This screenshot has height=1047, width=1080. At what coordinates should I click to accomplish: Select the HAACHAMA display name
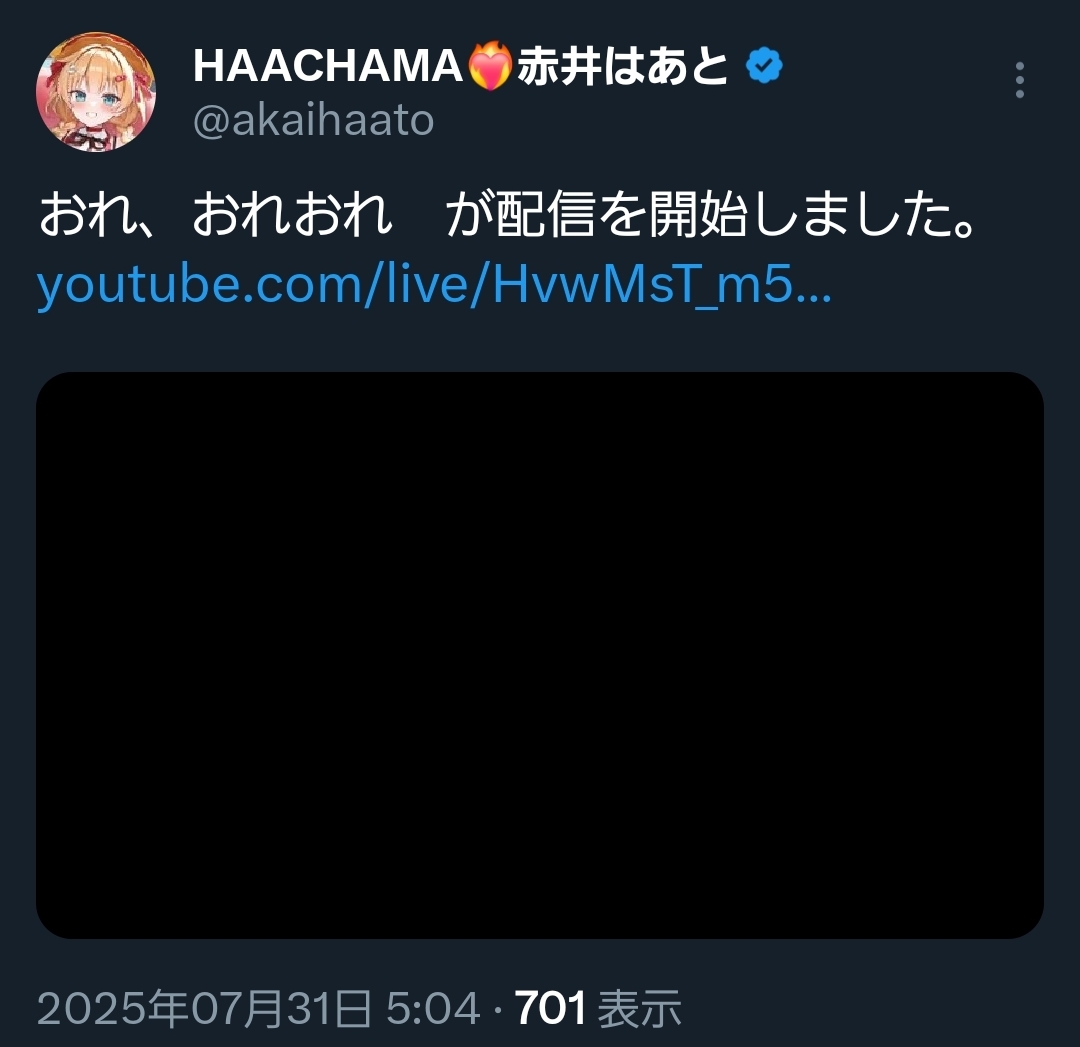pos(328,66)
